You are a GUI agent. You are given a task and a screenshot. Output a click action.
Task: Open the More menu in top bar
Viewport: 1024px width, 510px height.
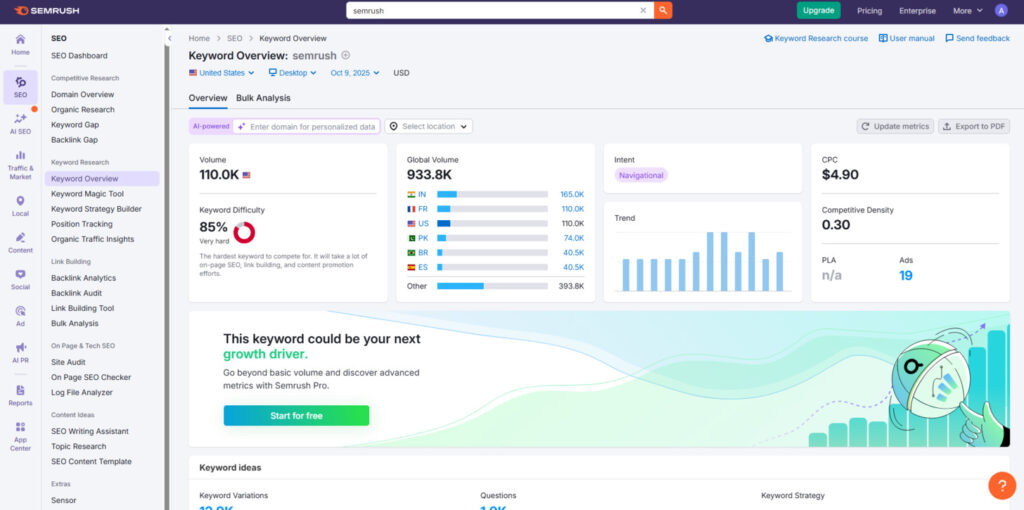(966, 11)
